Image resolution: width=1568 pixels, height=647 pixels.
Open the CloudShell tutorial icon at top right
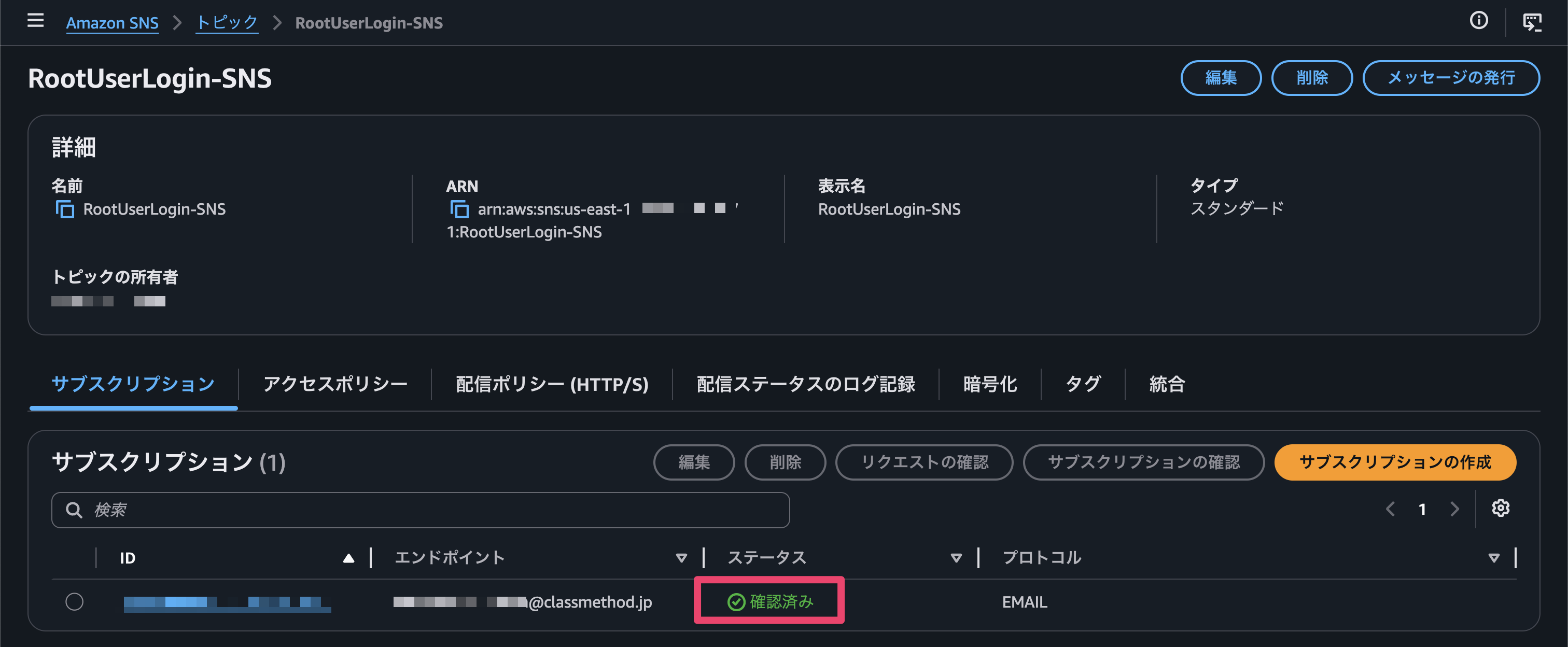(1532, 22)
